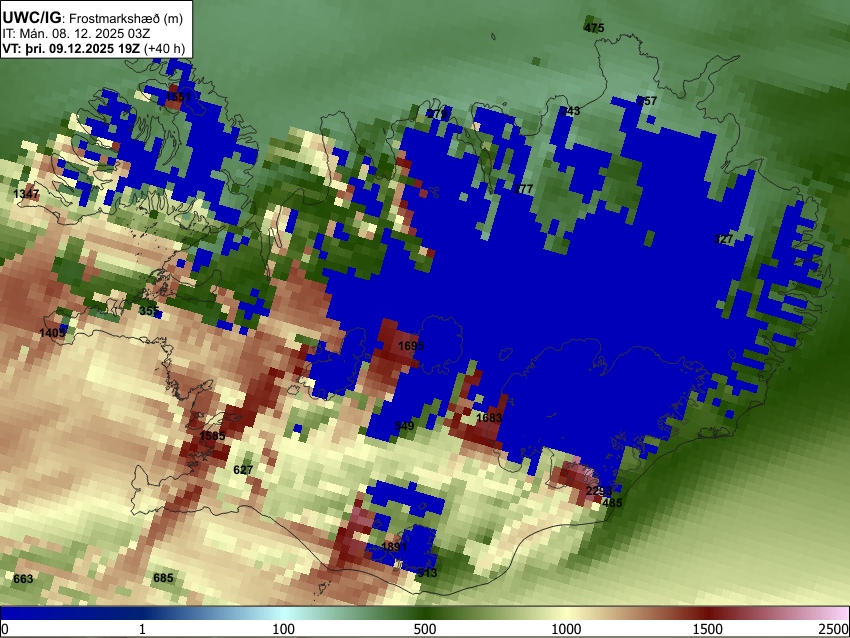Click the map value label "549"
This screenshot has width=850, height=638.
coord(404,426)
